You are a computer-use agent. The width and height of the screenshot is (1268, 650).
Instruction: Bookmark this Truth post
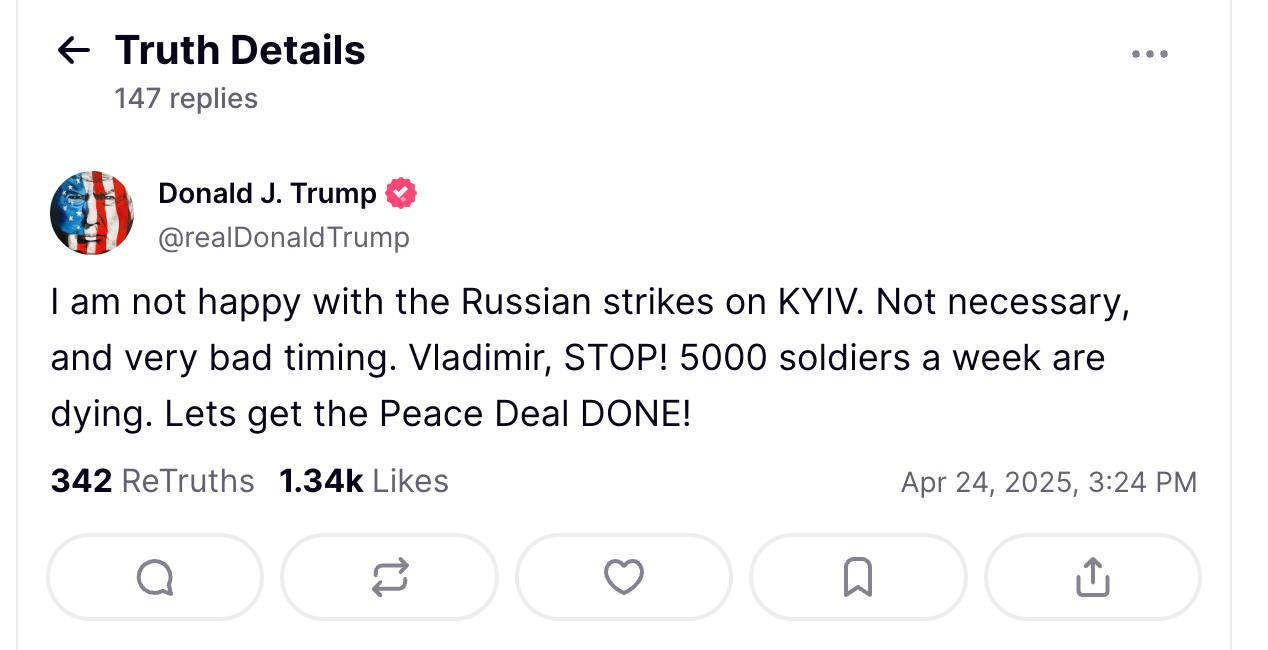click(858, 577)
